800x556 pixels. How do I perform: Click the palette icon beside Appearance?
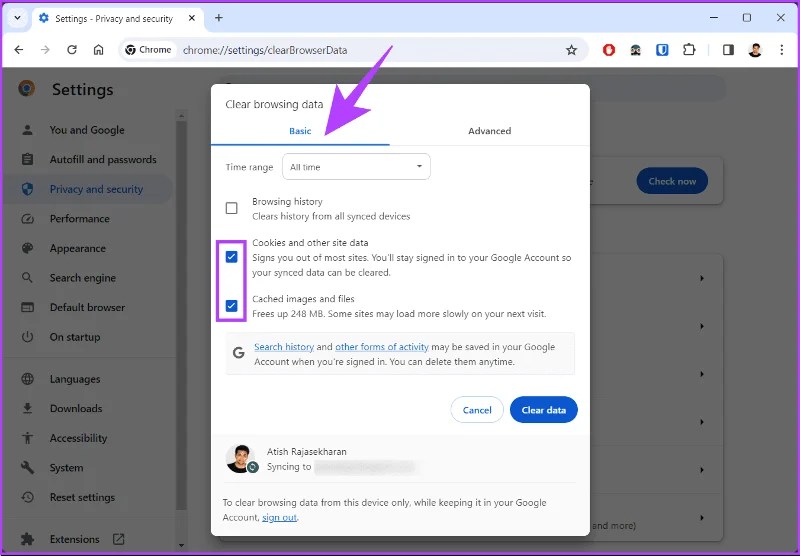(x=28, y=248)
